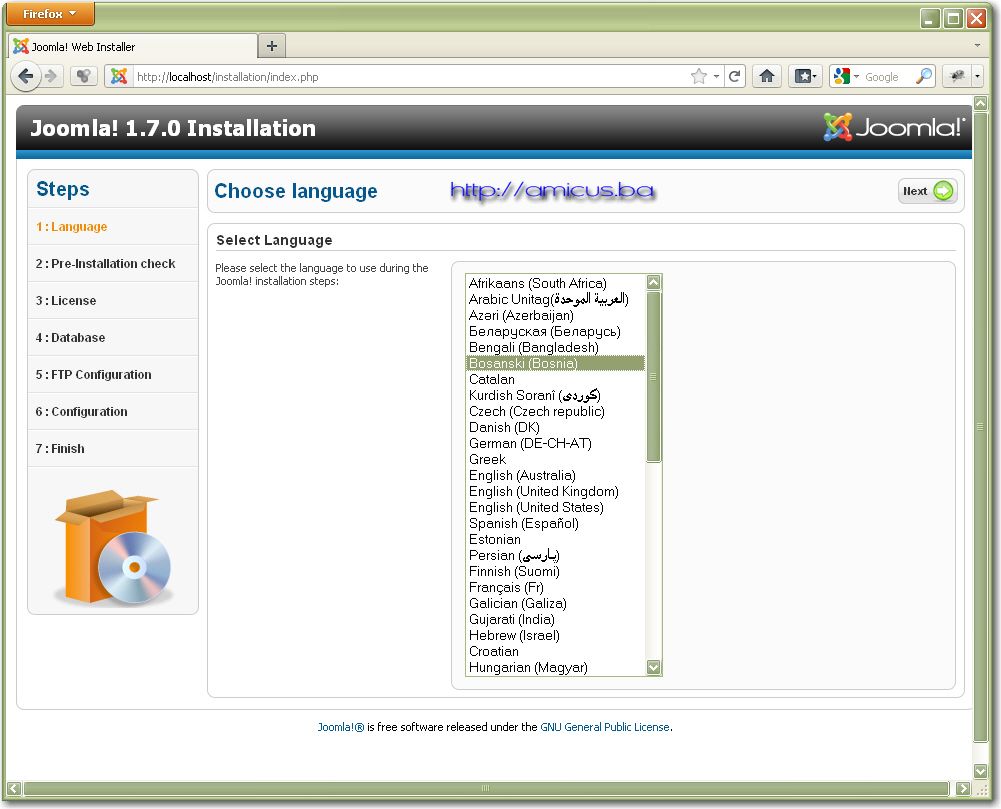Select German (DE-CH-AT) language
The image size is (1001, 809).
tap(555, 443)
